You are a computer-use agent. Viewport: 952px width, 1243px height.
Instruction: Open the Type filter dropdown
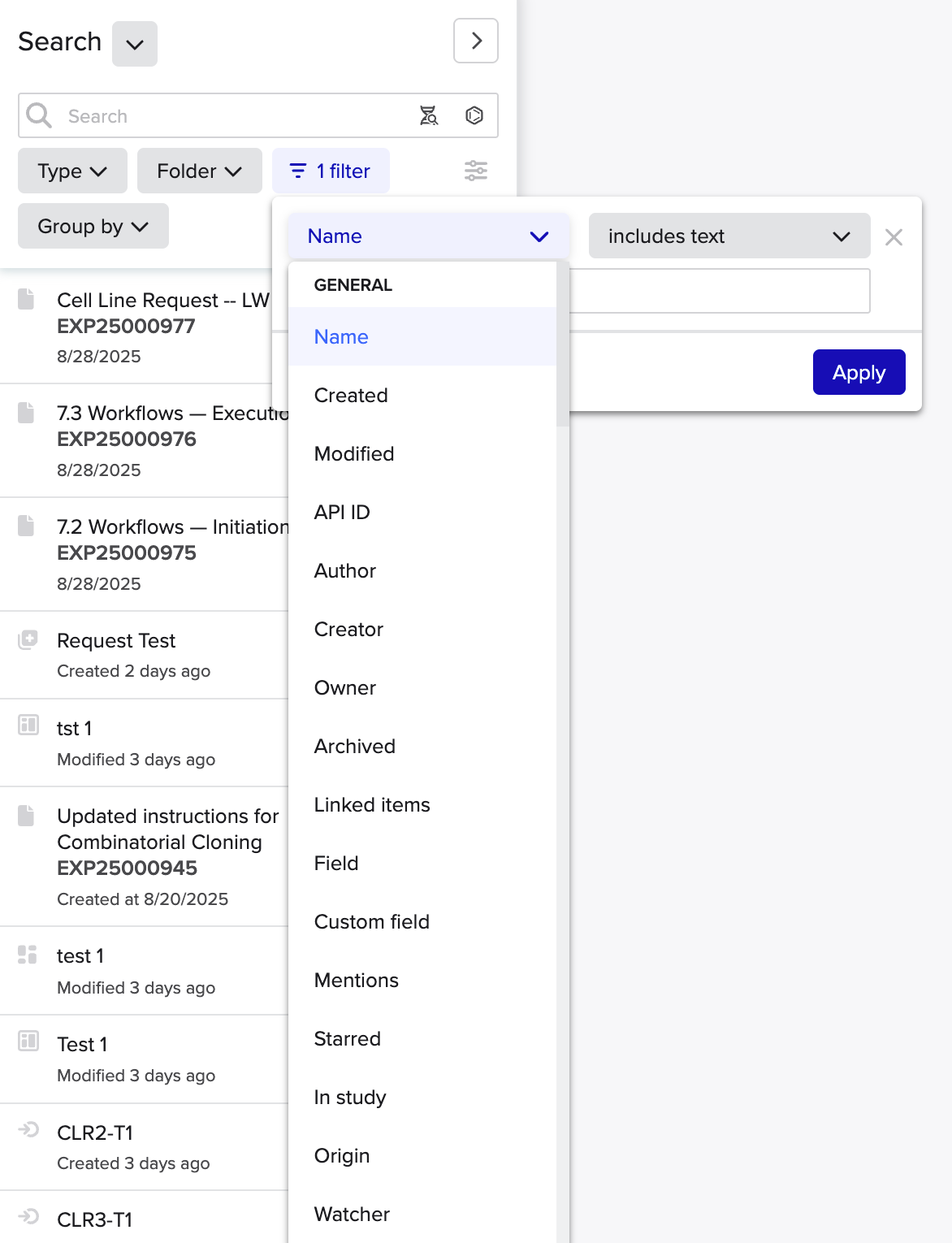click(72, 171)
